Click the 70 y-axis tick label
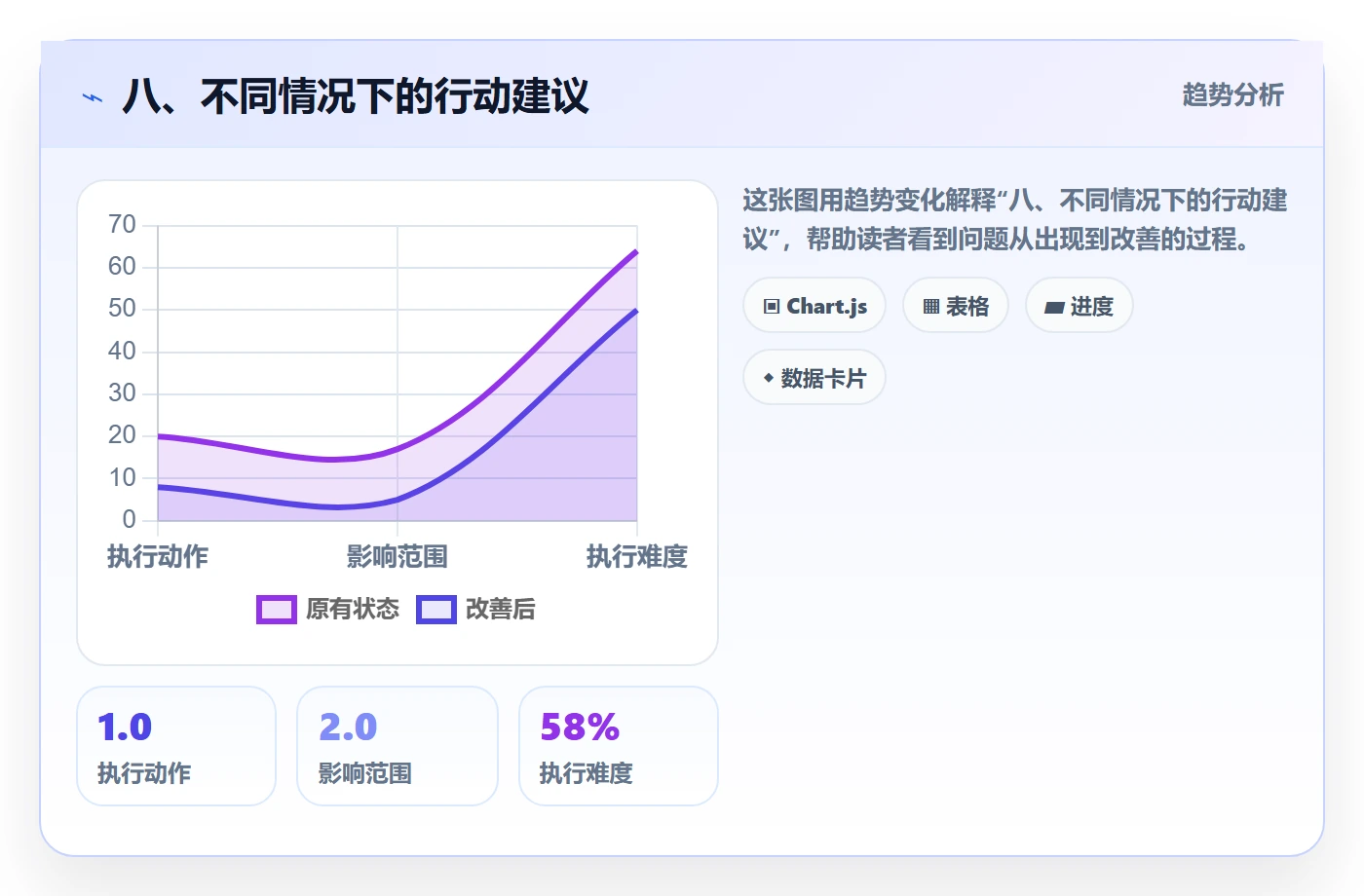The width and height of the screenshot is (1364, 896). click(x=122, y=225)
